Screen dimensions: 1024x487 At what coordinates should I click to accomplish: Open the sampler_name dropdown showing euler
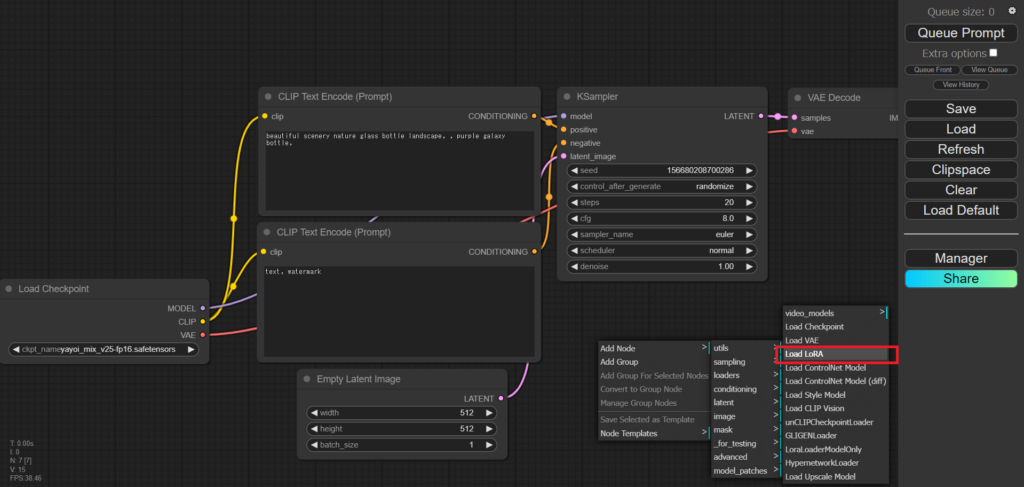(657, 234)
